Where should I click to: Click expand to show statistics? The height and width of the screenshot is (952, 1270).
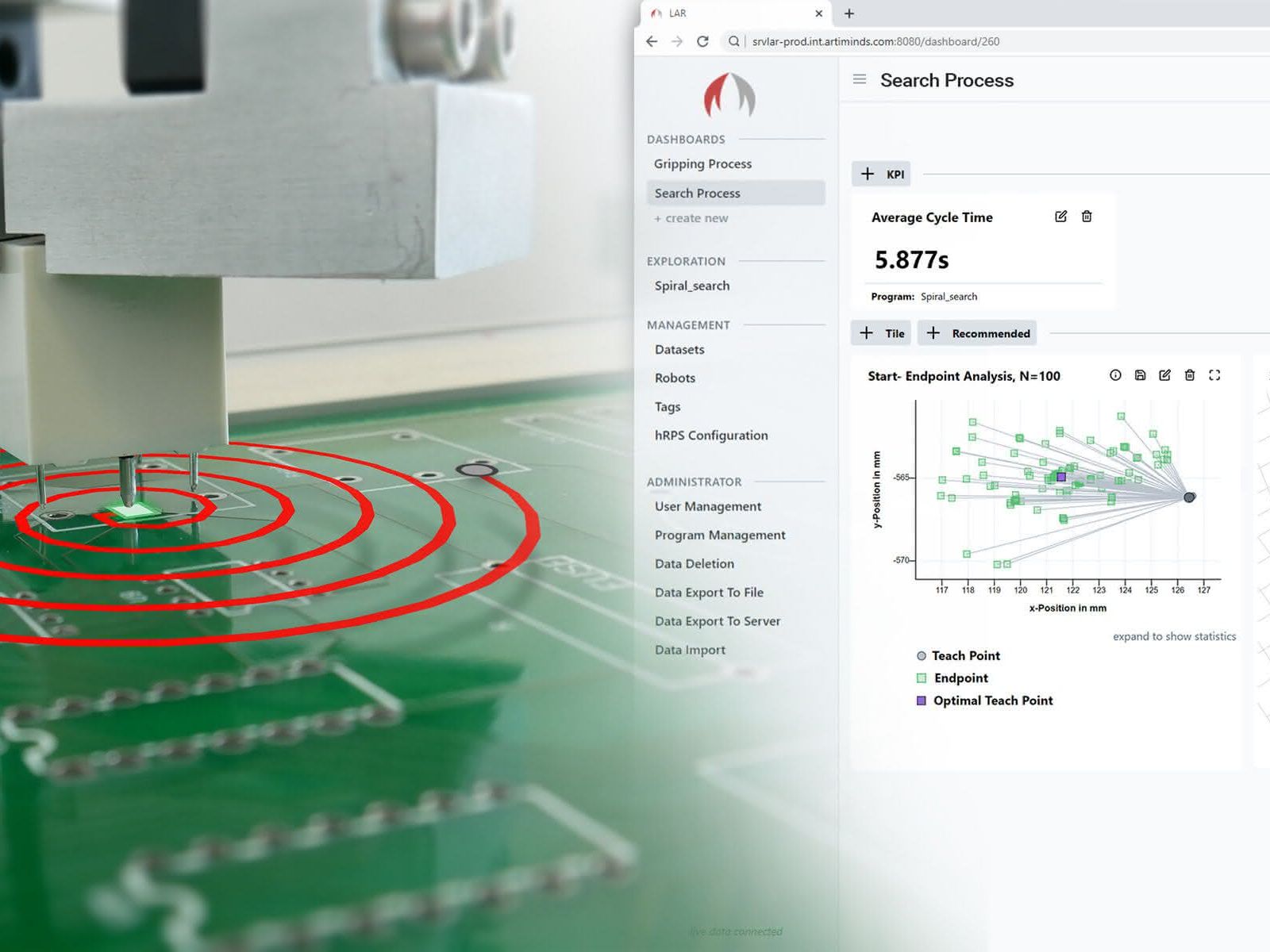(1174, 636)
